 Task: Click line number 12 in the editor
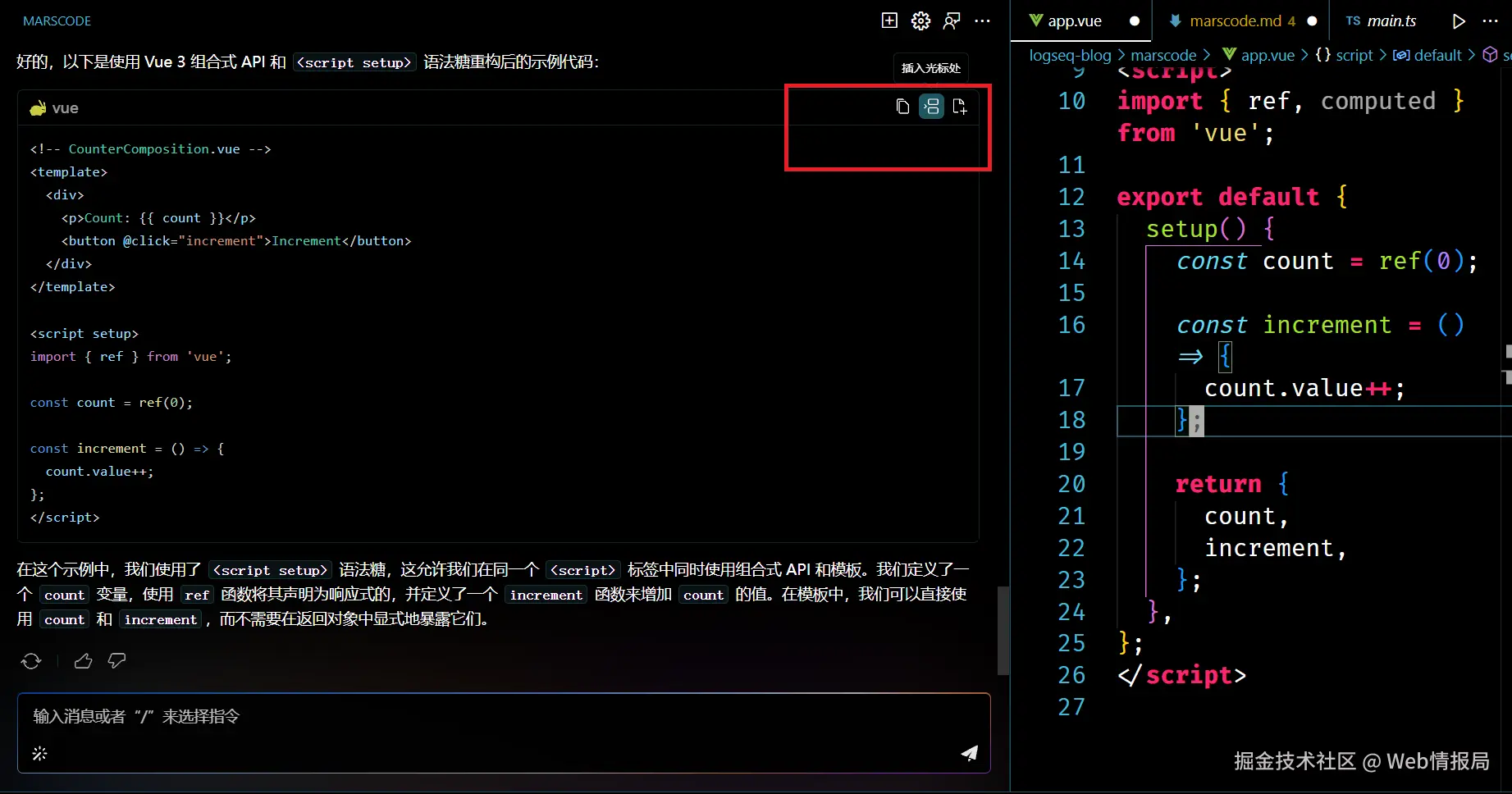point(1071,197)
